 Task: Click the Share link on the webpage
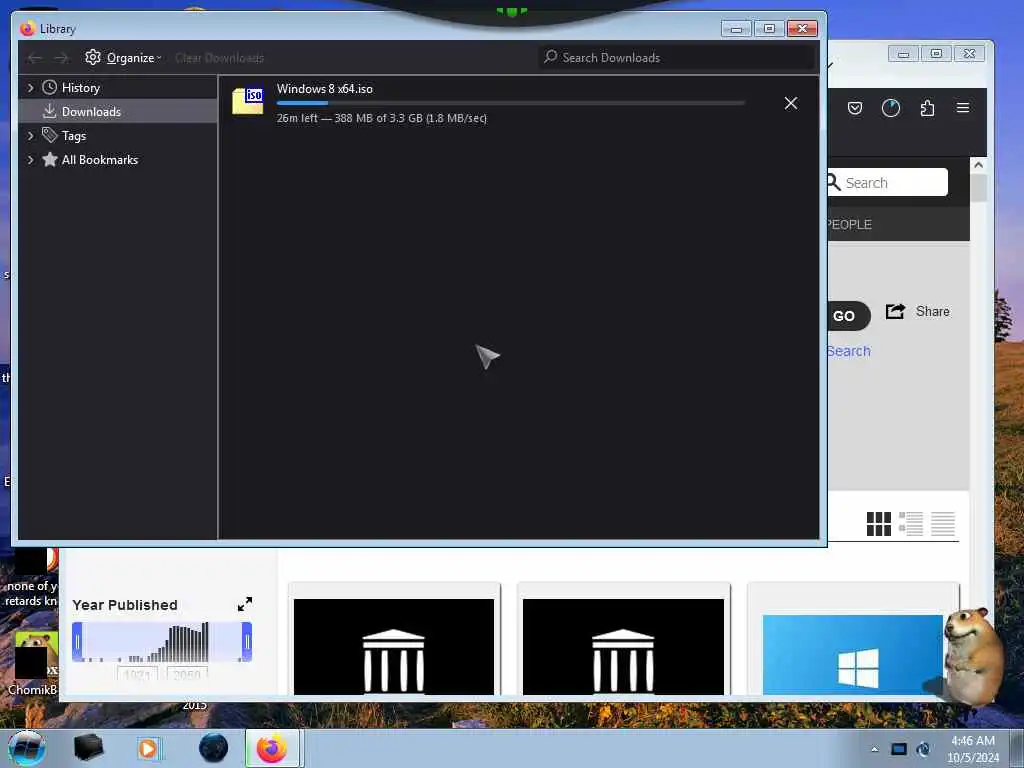click(x=932, y=312)
